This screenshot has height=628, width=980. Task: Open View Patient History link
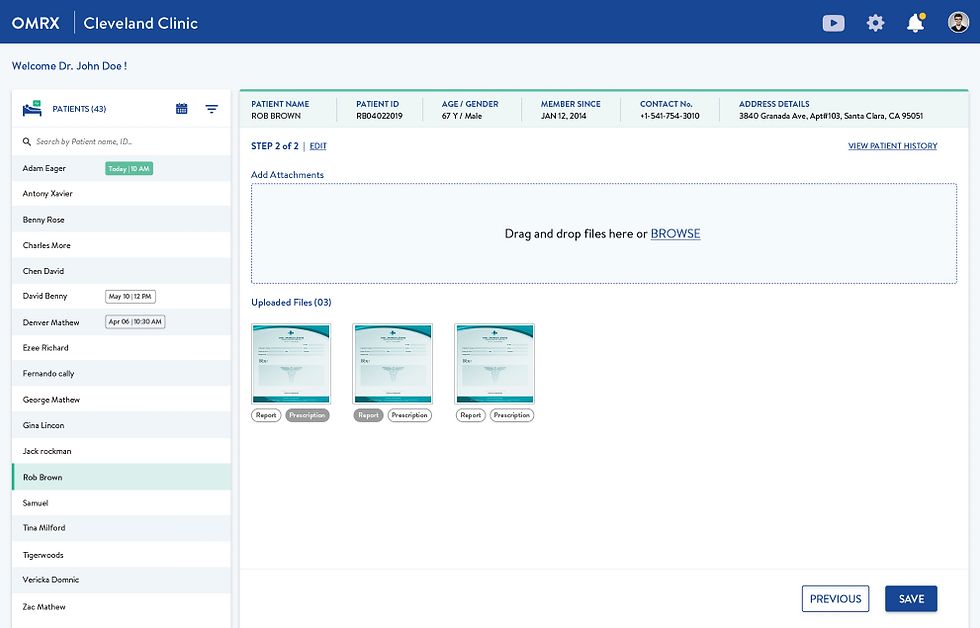892,146
